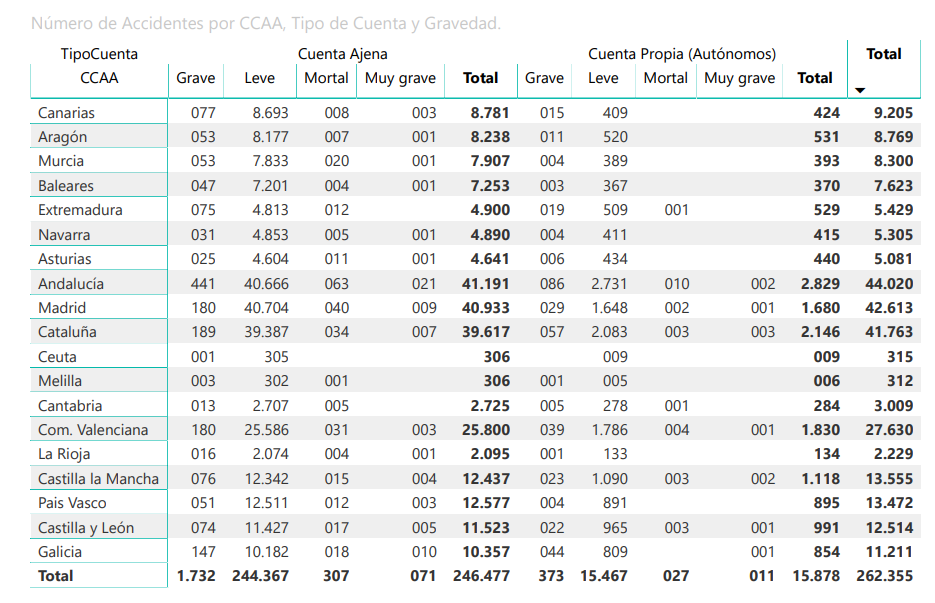Image resolution: width=935 pixels, height=603 pixels.
Task: Select the Andalucía row header
Action: 71,283
